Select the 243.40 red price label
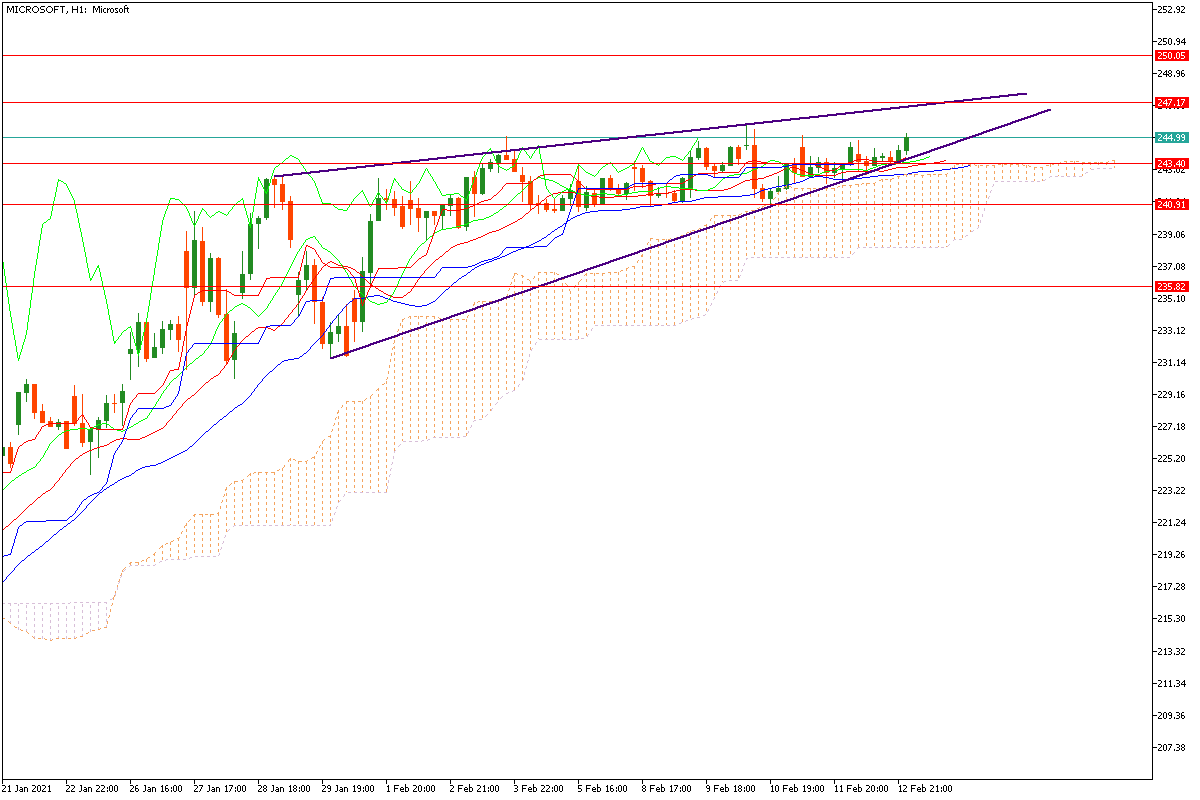The image size is (1200, 800). 1170,163
